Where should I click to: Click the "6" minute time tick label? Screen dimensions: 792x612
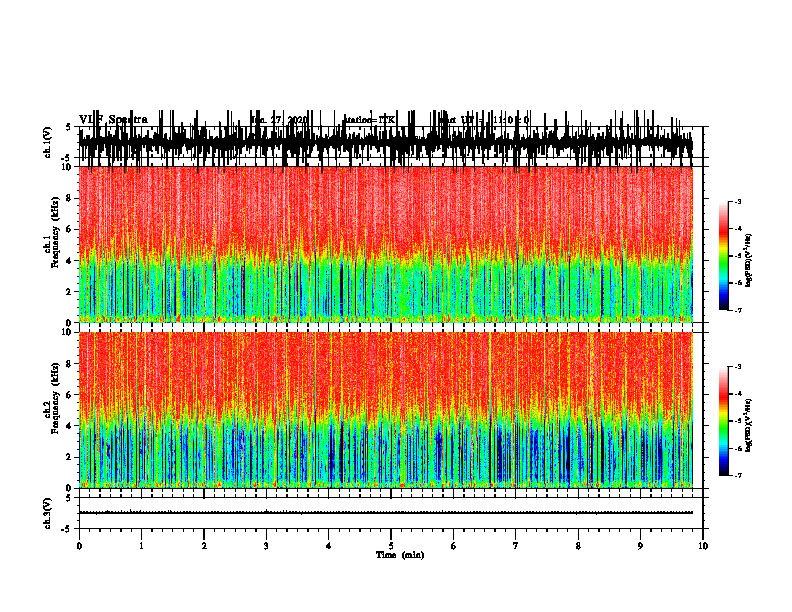[x=454, y=546]
